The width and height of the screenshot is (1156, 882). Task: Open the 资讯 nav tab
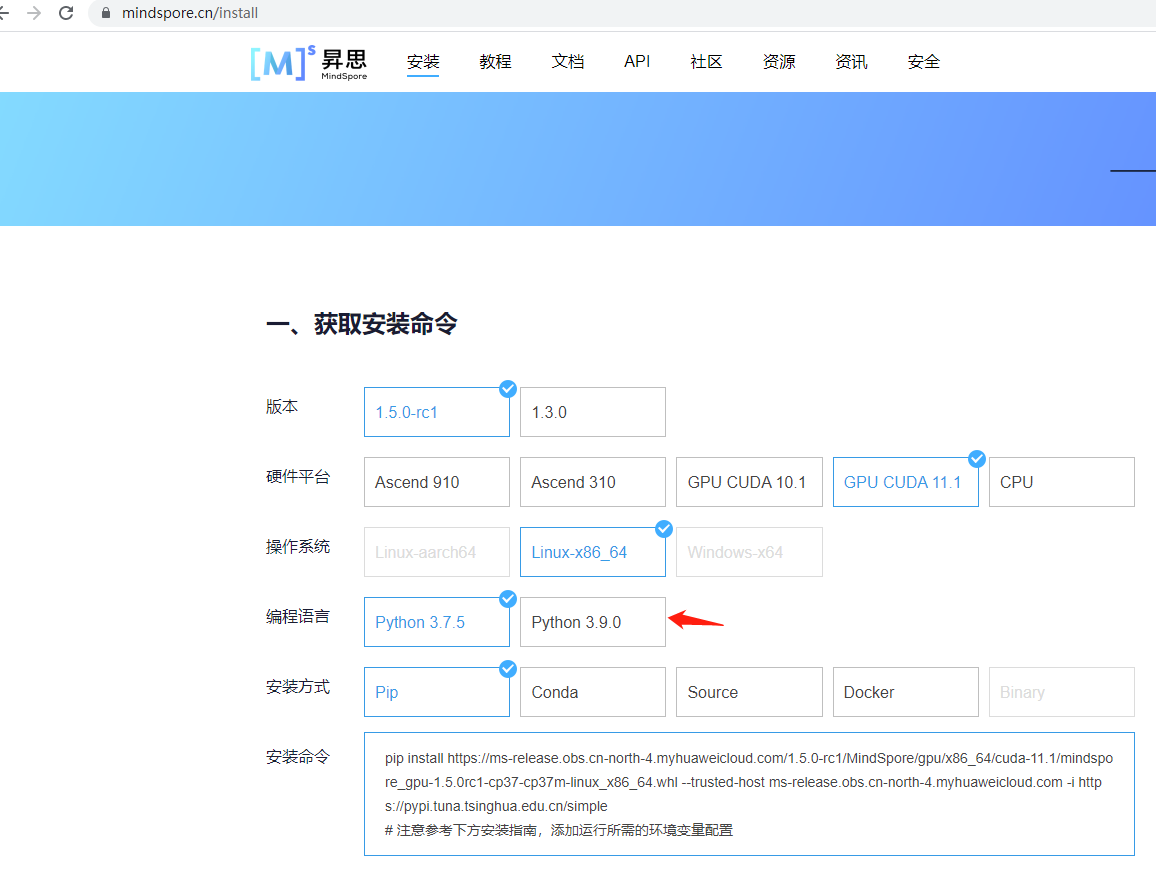point(852,62)
